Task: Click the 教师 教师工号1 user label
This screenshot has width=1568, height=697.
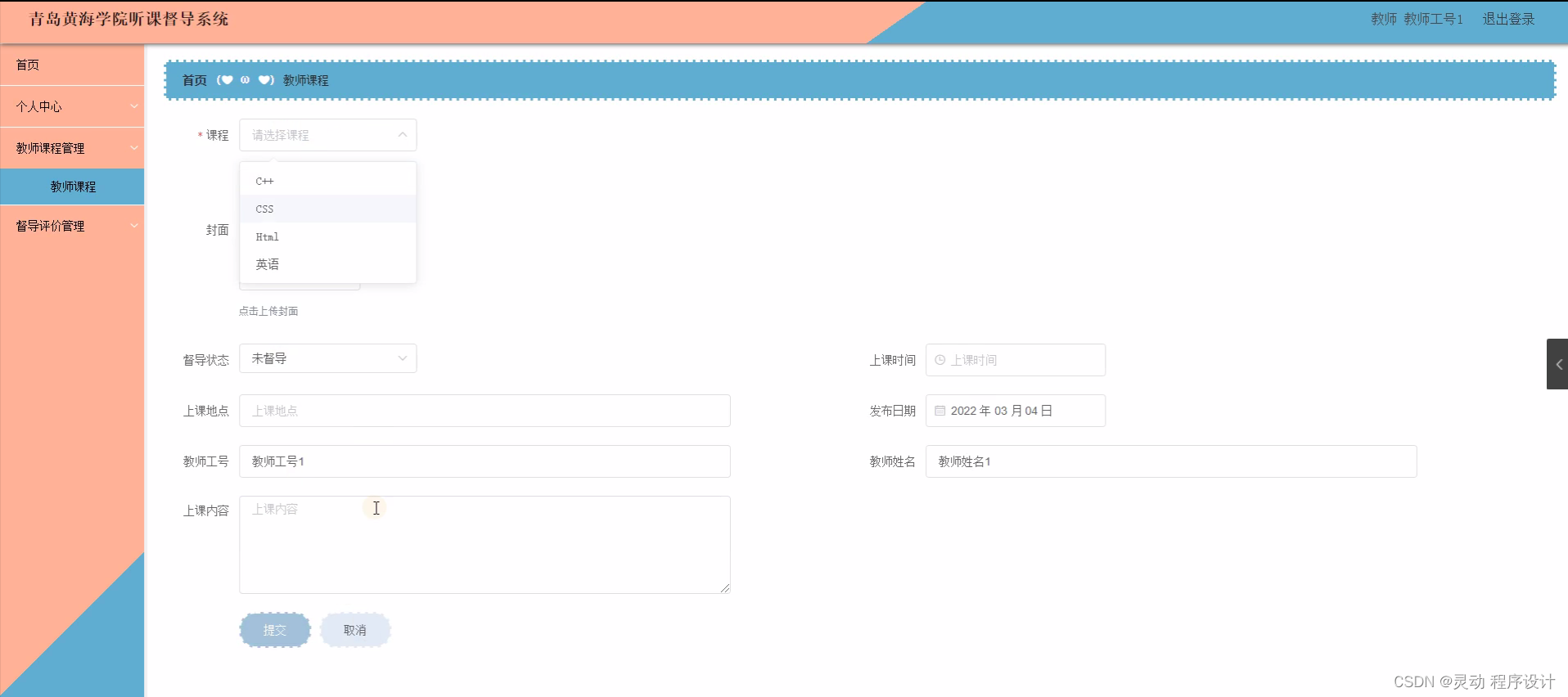Action: click(x=1417, y=19)
